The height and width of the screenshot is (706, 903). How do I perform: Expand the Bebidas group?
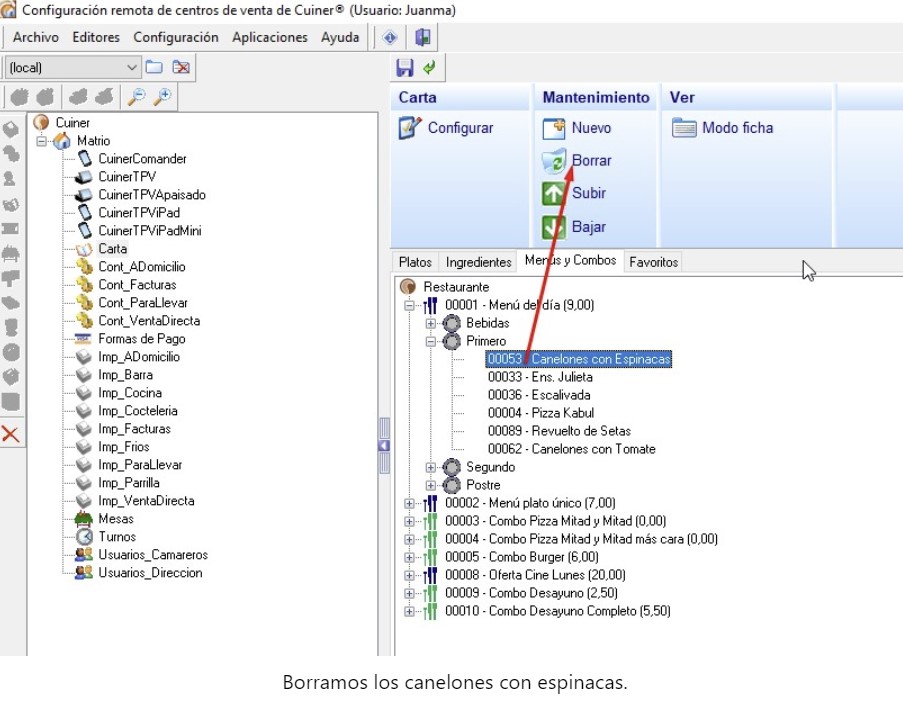coord(430,323)
